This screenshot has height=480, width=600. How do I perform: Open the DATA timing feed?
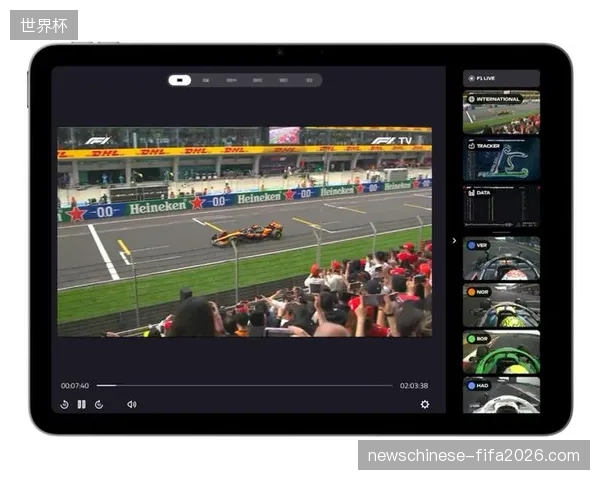(x=501, y=207)
